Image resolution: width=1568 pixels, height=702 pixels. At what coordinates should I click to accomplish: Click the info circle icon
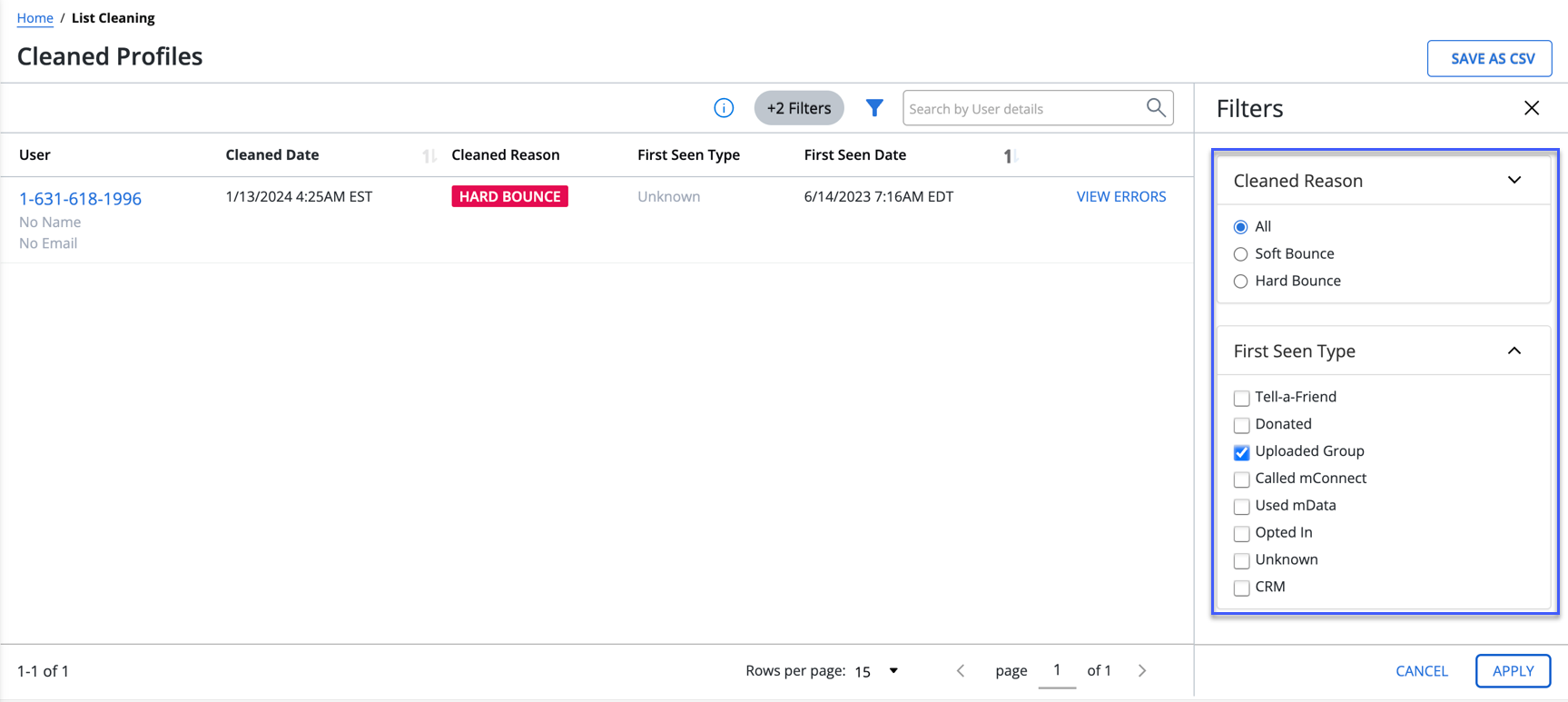pyautogui.click(x=724, y=108)
